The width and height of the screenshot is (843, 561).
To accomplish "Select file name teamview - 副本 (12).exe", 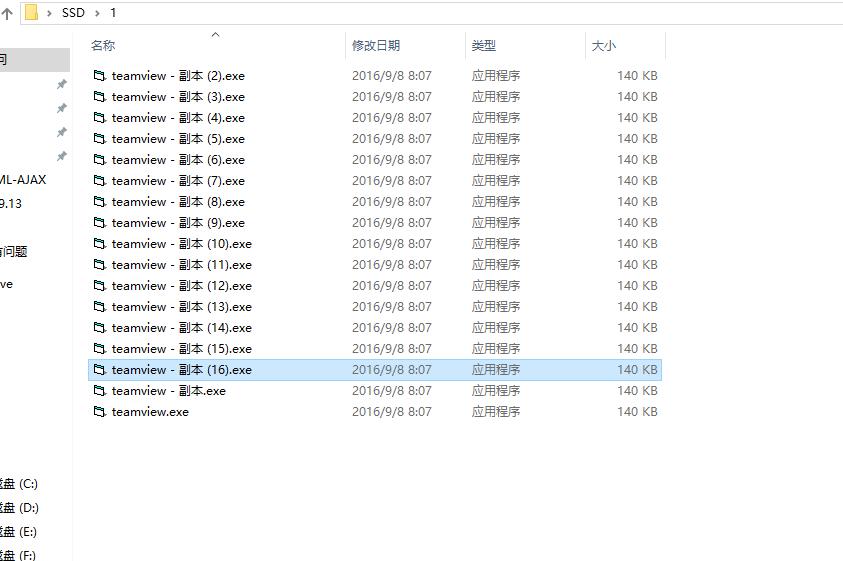I will coord(182,286).
